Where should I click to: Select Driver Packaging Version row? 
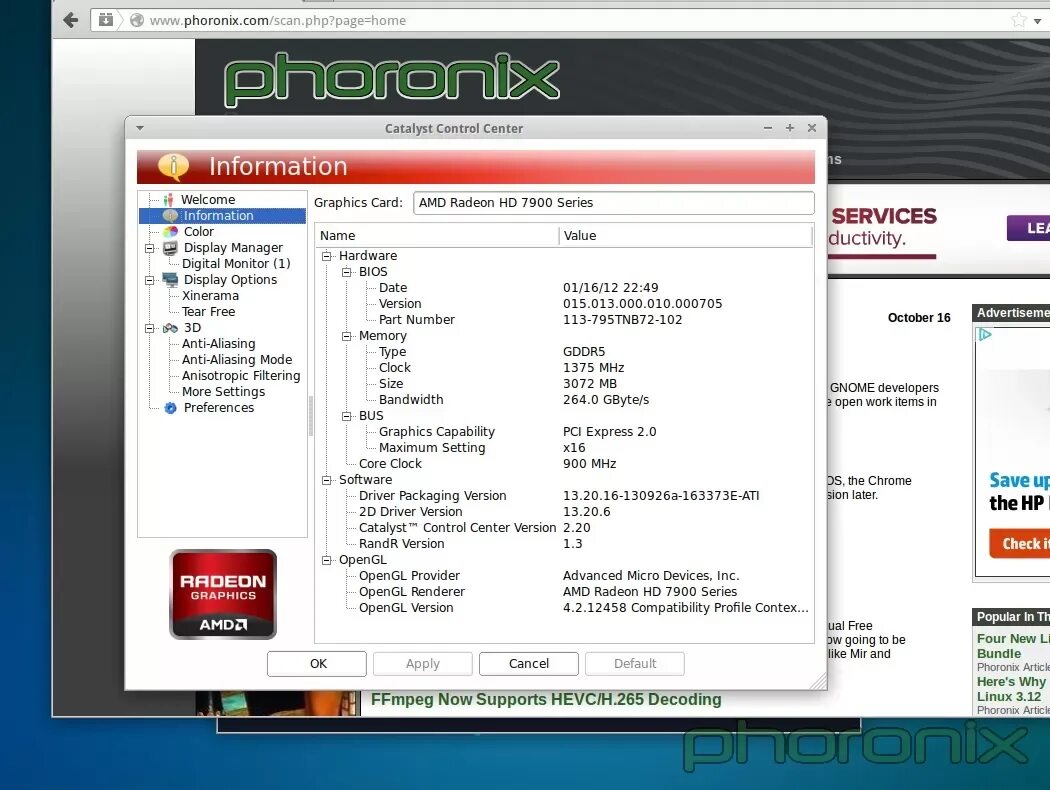coord(564,496)
